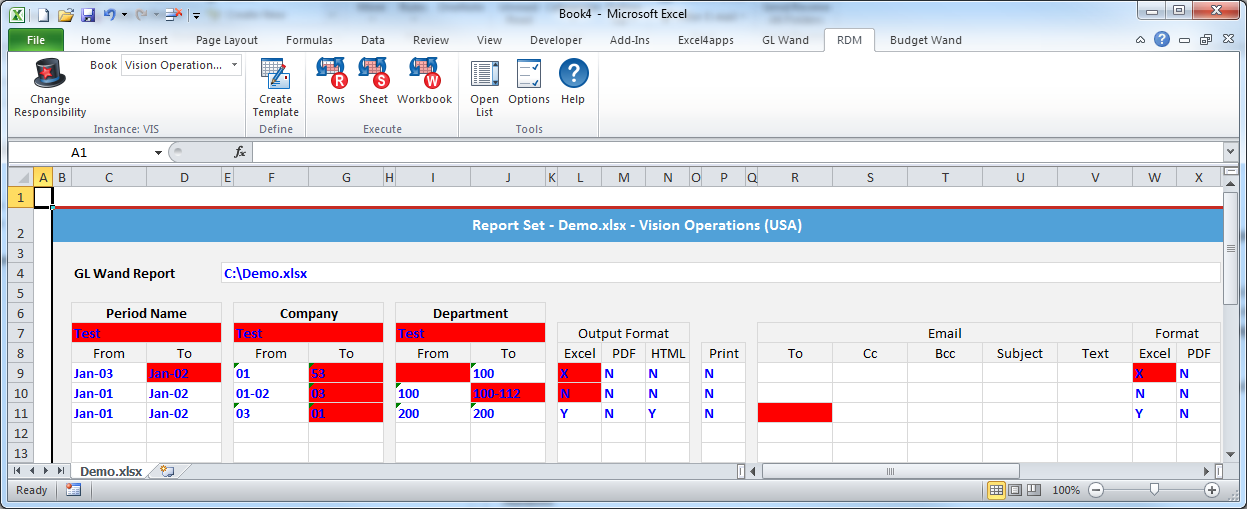The image size is (1247, 509).
Task: Open Customize Quick Access Toolbar dropdown
Action: (196, 15)
